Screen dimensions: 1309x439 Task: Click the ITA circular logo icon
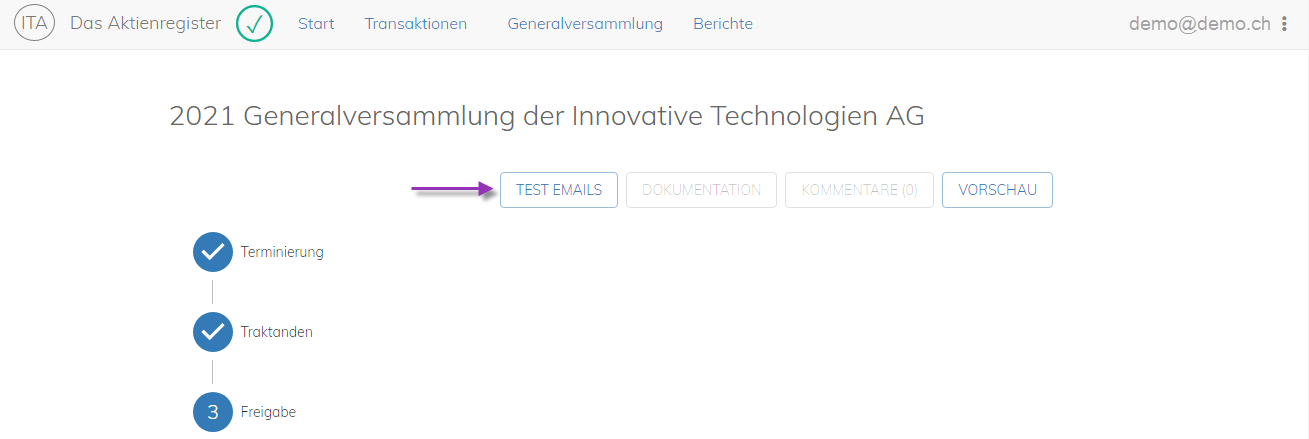click(x=35, y=24)
